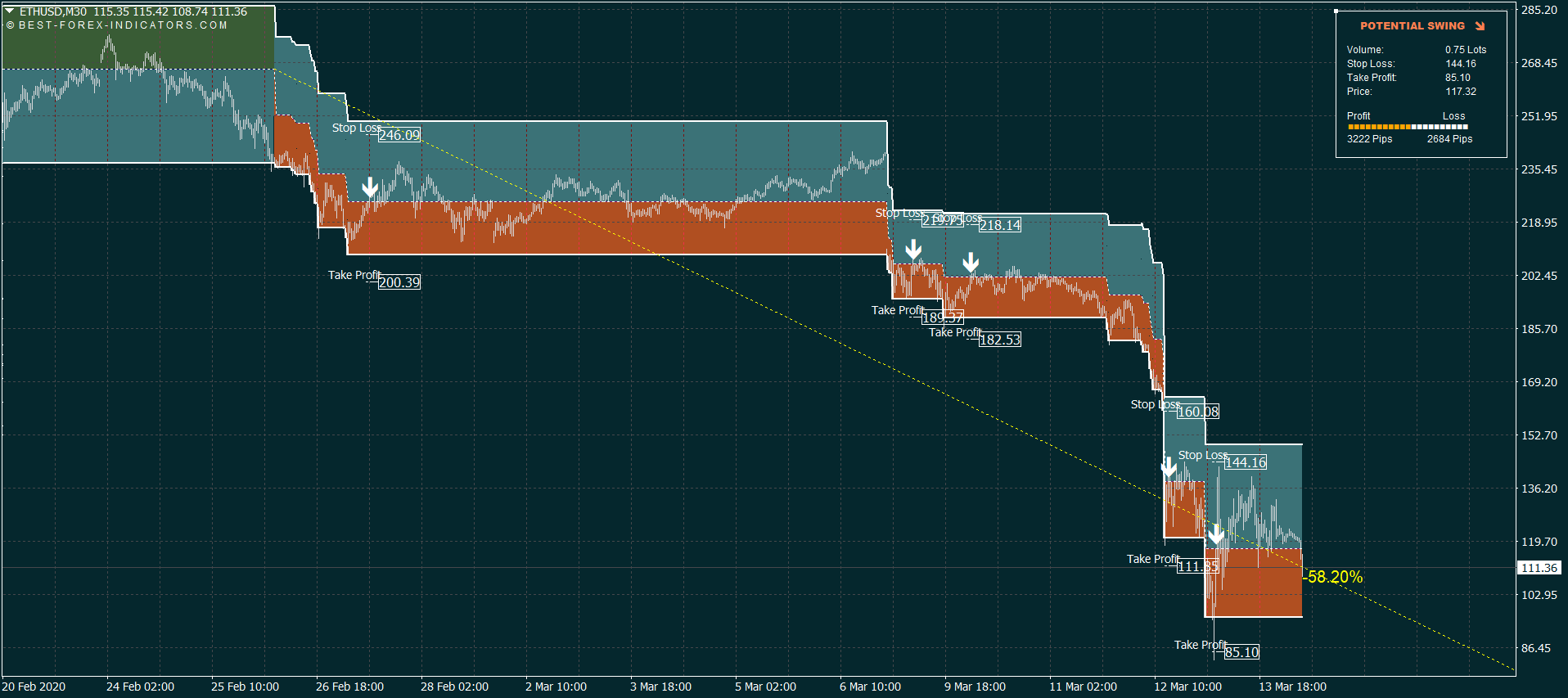This screenshot has width=1568, height=698.
Task: Click the Profit/Loss pips progress bar
Action: (1408, 127)
